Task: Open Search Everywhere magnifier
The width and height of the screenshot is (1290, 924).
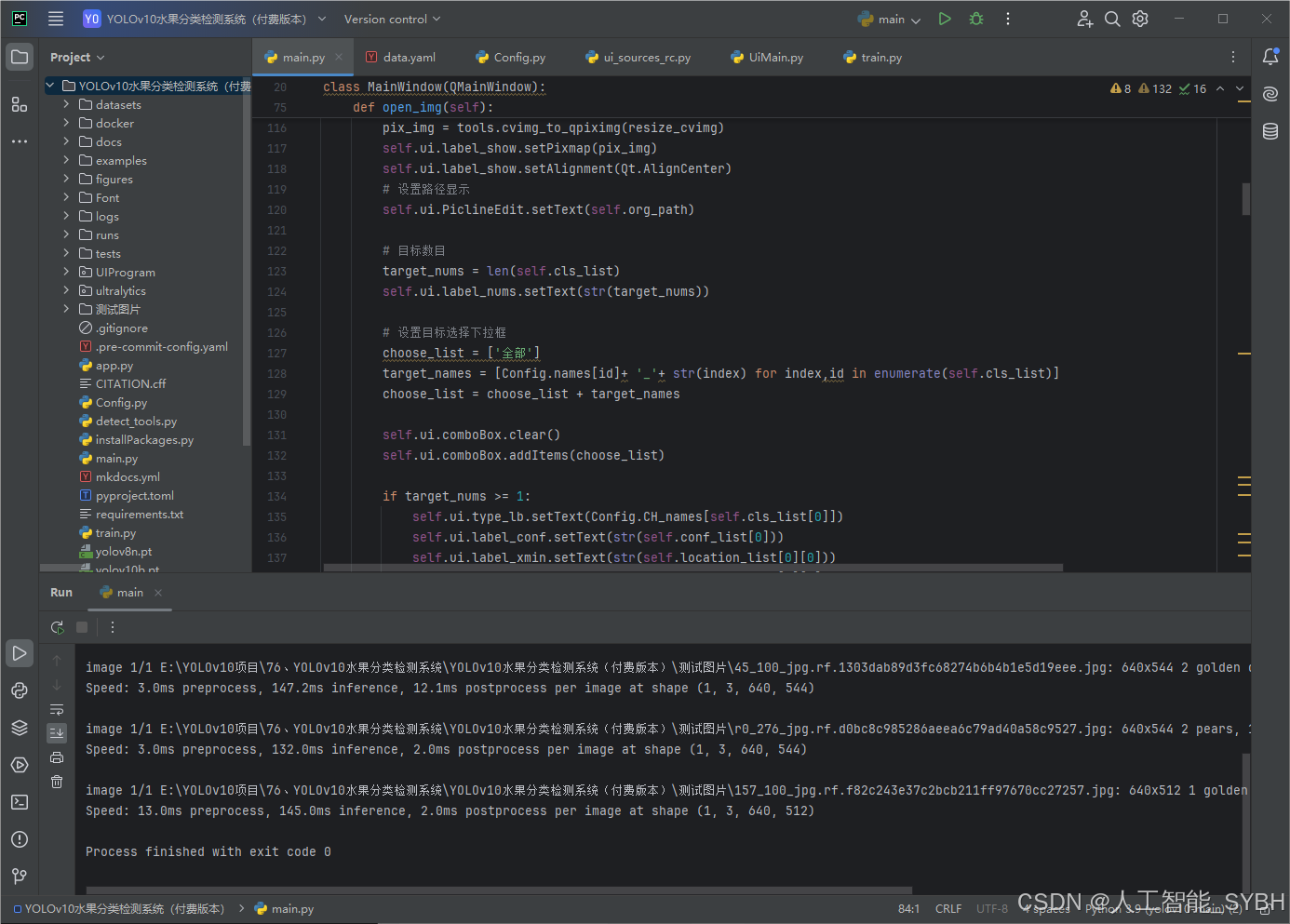Action: tap(1112, 19)
